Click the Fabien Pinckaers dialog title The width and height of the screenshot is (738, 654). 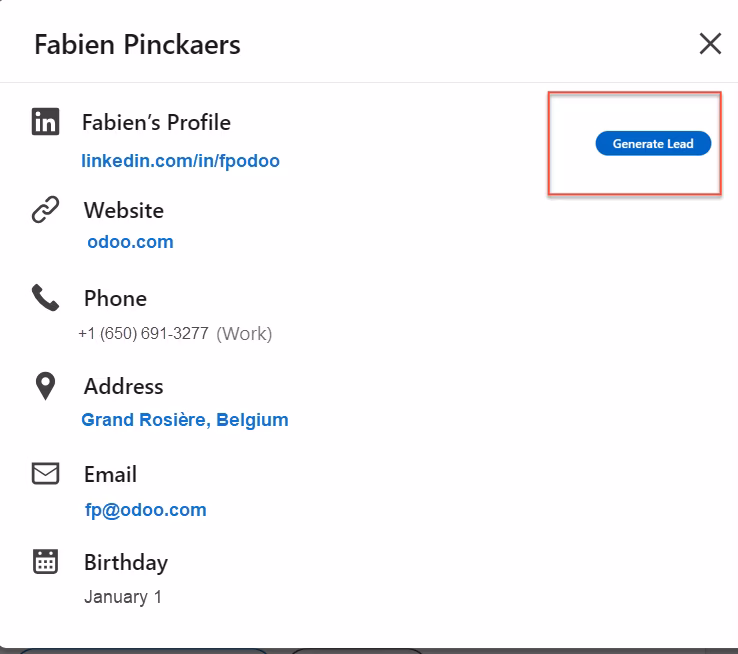point(137,45)
